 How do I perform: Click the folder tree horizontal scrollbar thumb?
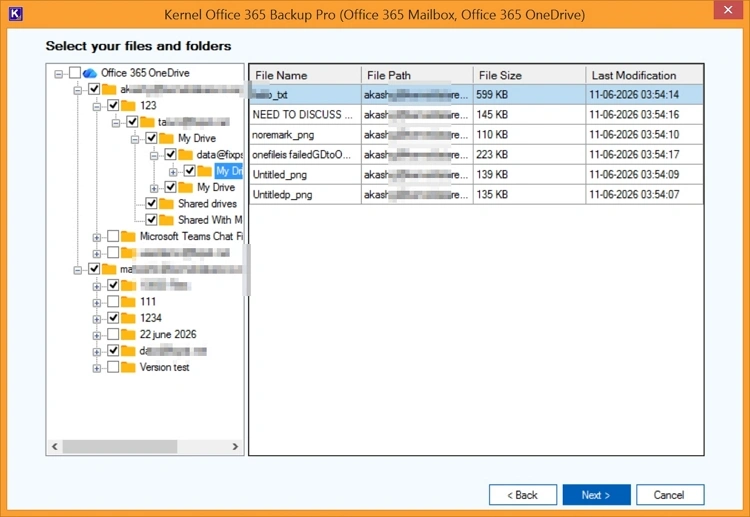[x=120, y=447]
